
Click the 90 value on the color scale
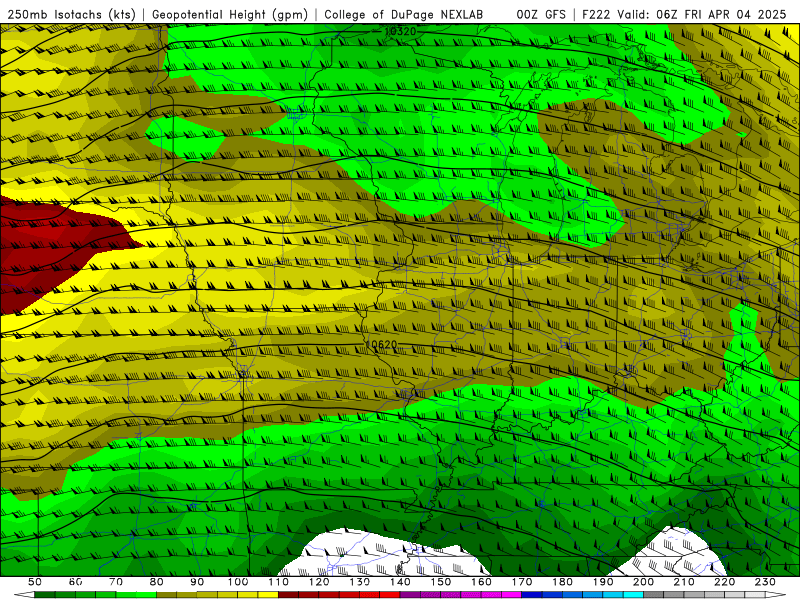pos(197,582)
